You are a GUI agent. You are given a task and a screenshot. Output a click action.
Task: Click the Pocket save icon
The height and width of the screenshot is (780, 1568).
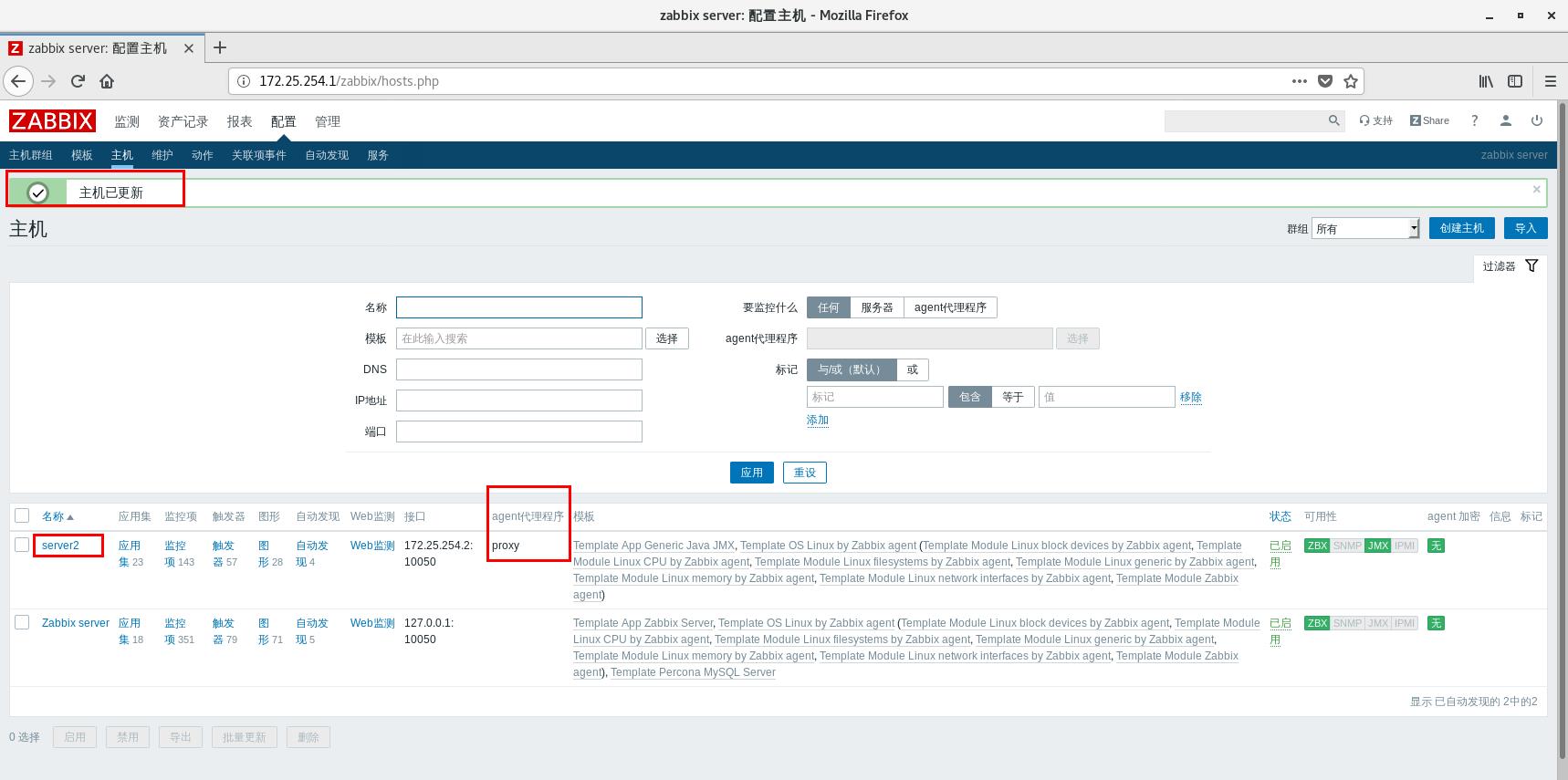pyautogui.click(x=1325, y=81)
